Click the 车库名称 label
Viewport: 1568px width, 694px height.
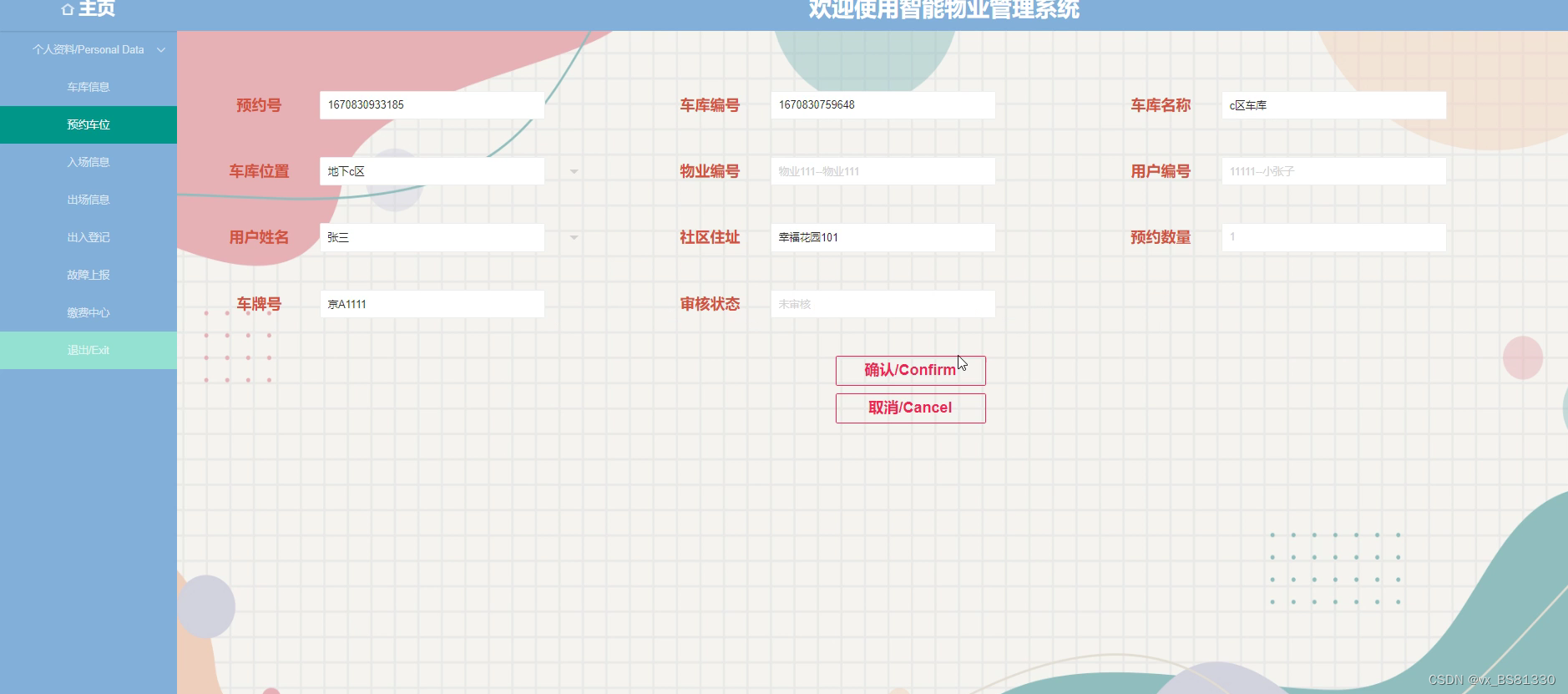1161,105
